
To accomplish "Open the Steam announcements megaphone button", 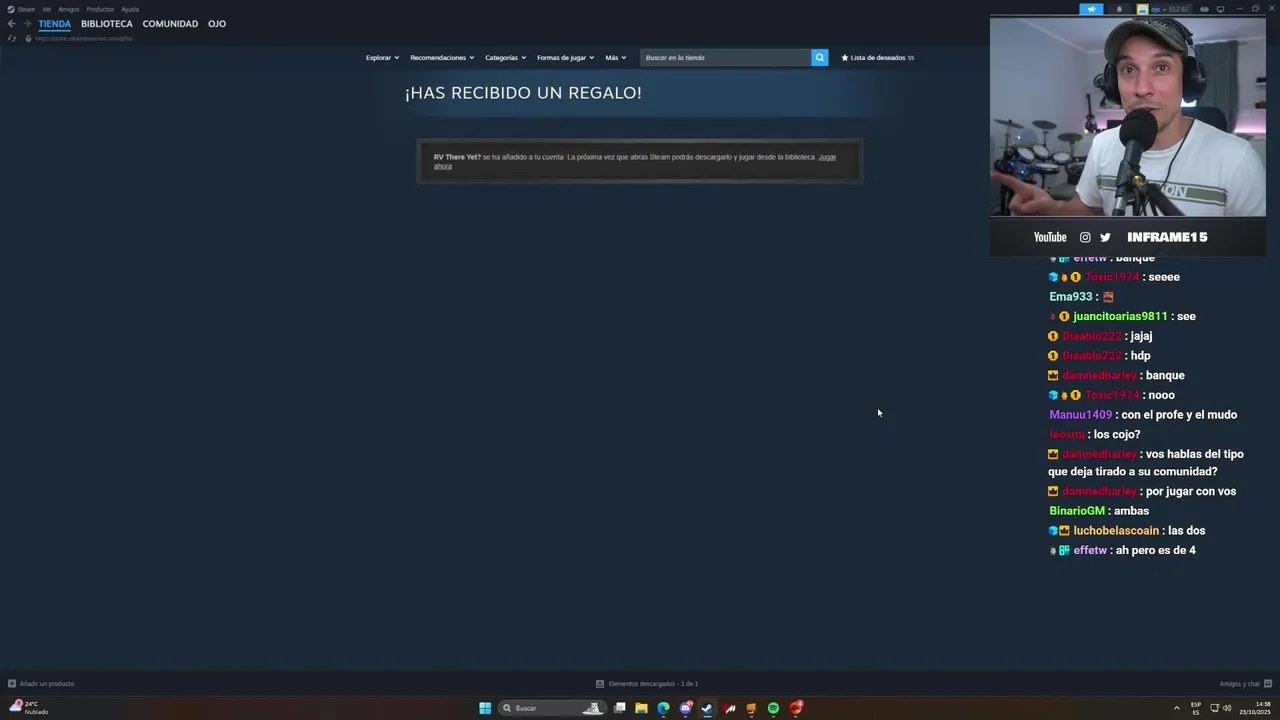I will tap(1091, 9).
